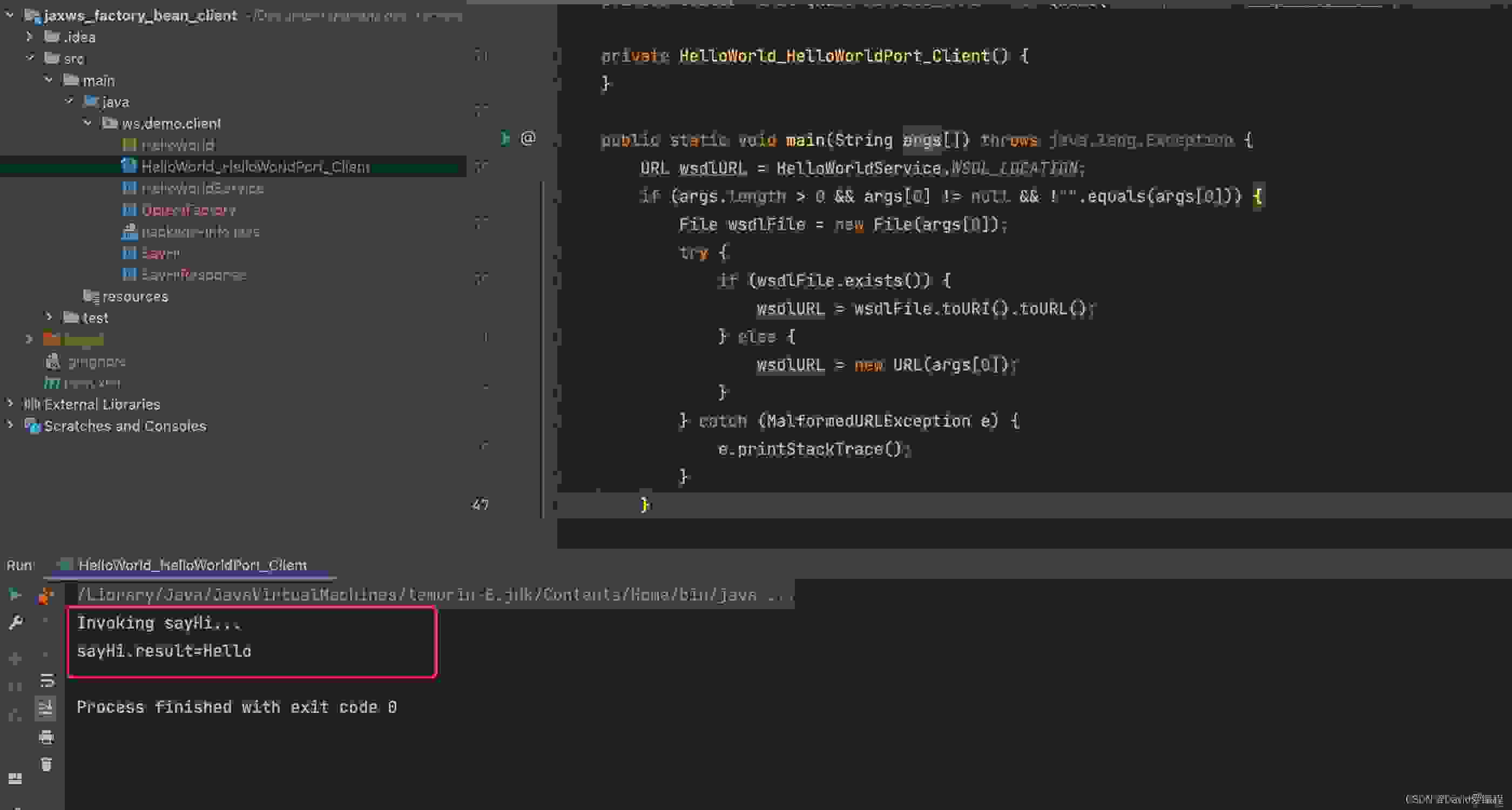Viewport: 1512px width, 810px height.
Task: Open run configuration wrench icon
Action: [15, 622]
